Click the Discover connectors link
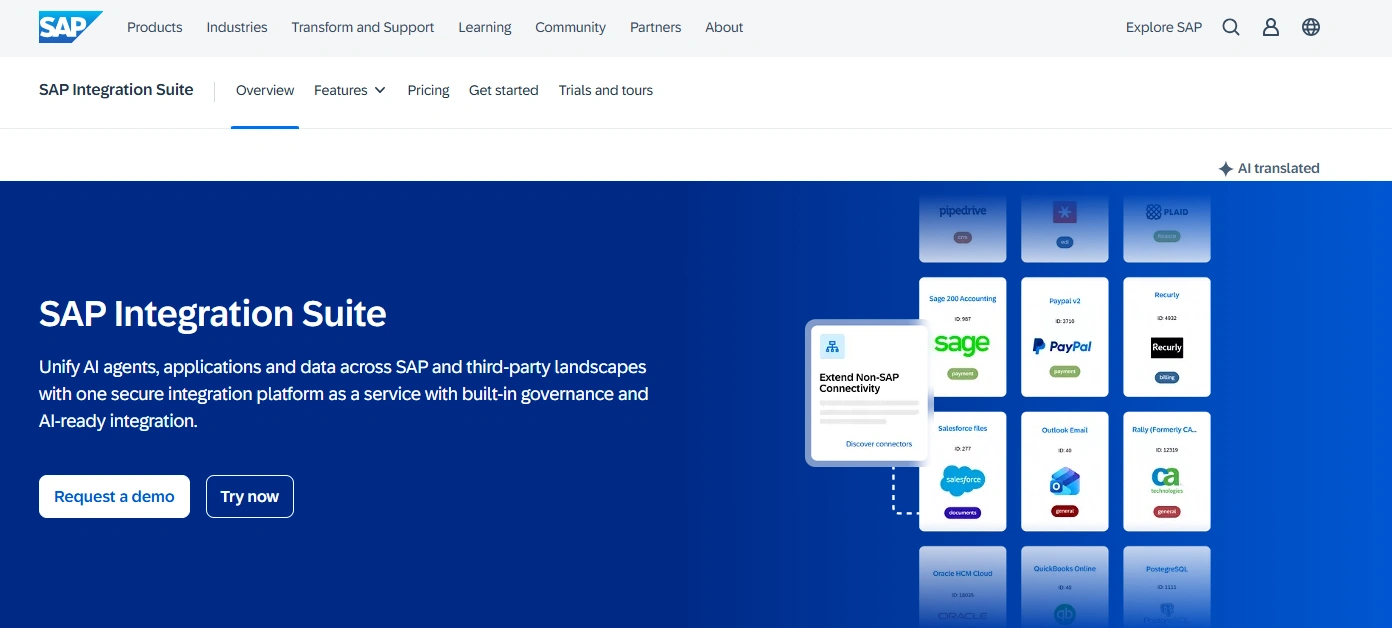The image size is (1392, 628). pyautogui.click(x=879, y=444)
